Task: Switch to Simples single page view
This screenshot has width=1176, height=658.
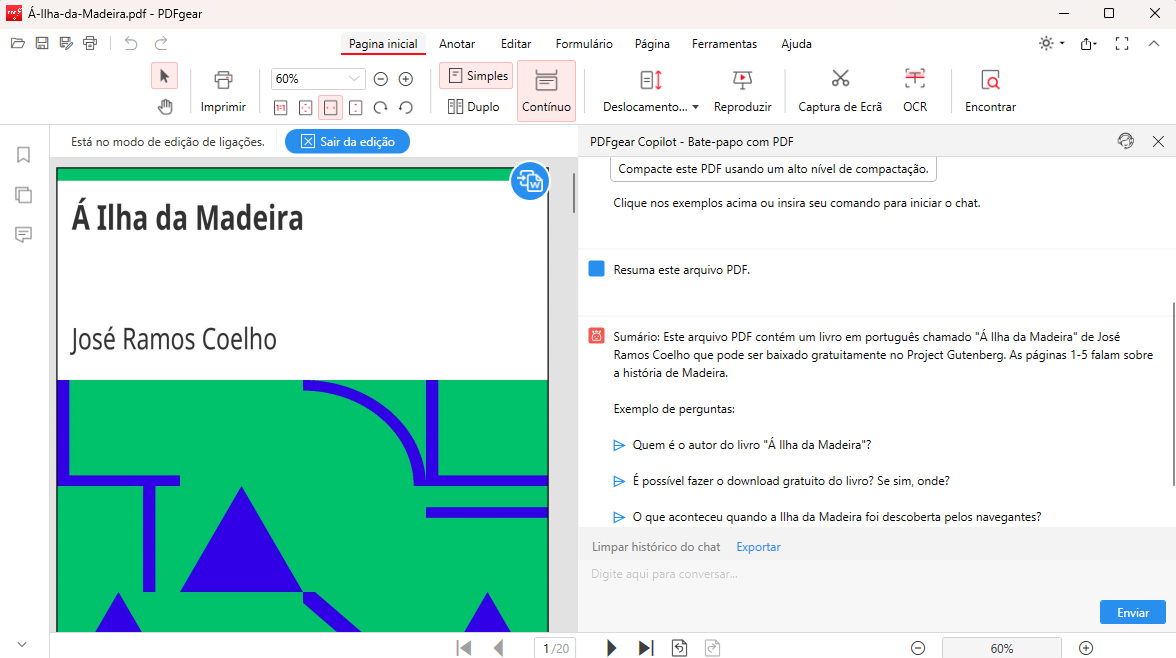Action: [477, 76]
